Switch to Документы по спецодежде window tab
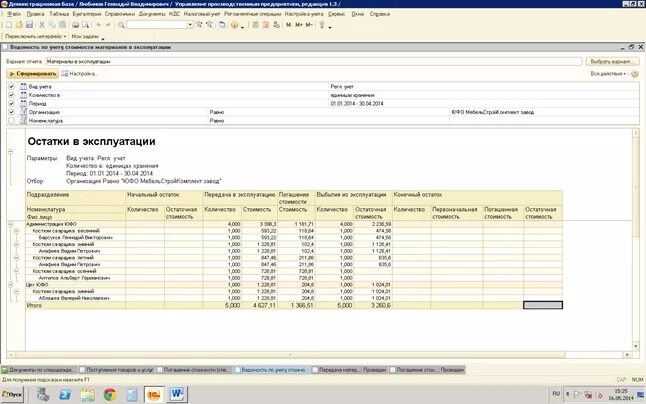The height and width of the screenshot is (404, 646). pos(39,370)
